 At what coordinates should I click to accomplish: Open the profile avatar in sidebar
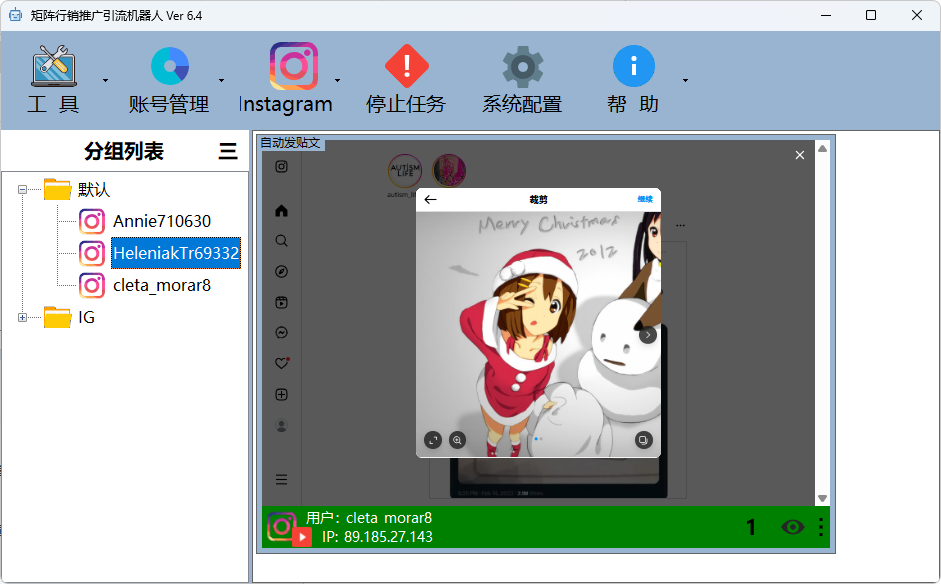pos(281,425)
